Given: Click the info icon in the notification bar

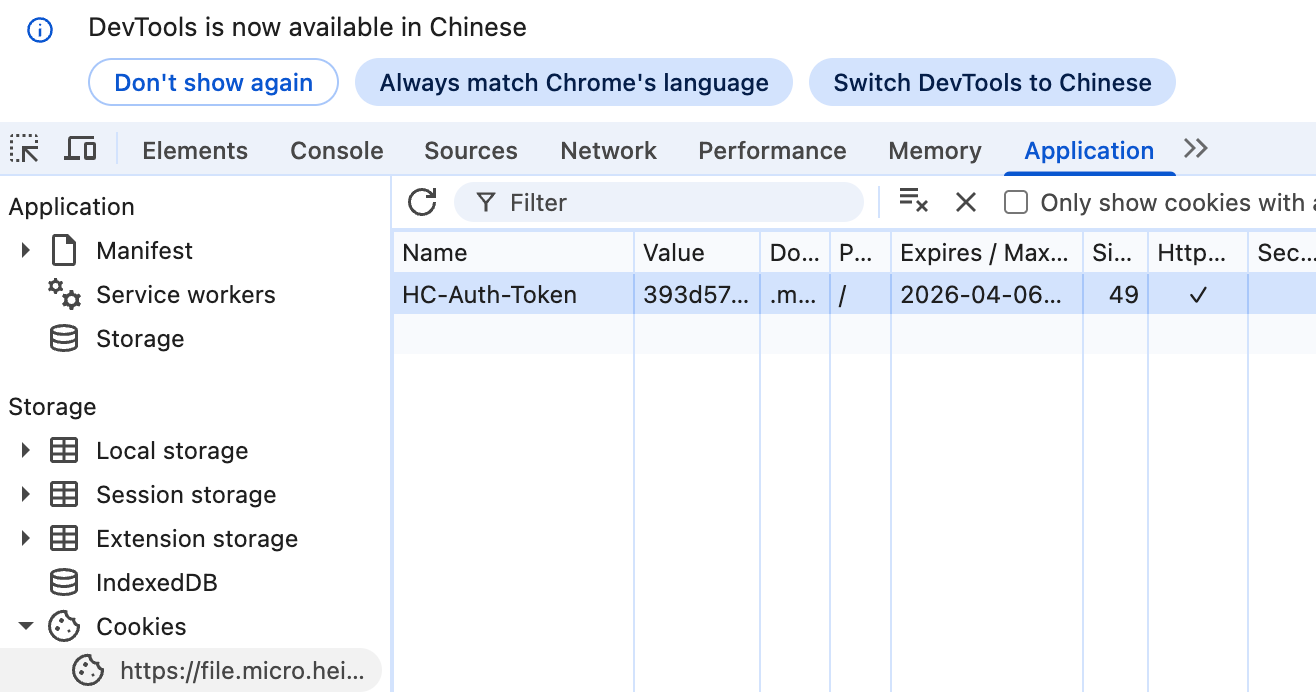Looking at the screenshot, I should (39, 30).
